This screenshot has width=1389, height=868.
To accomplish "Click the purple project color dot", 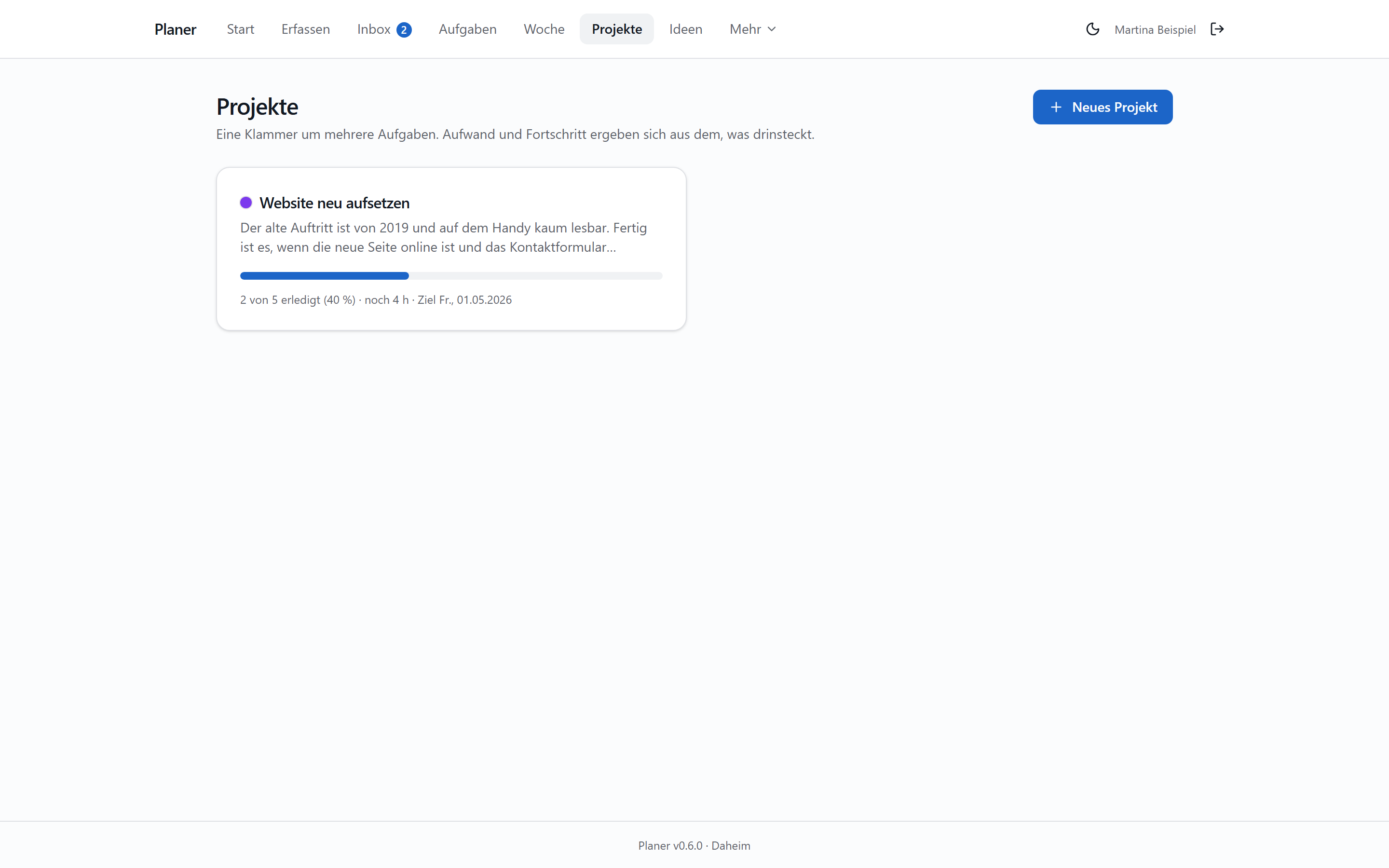I will 245,203.
